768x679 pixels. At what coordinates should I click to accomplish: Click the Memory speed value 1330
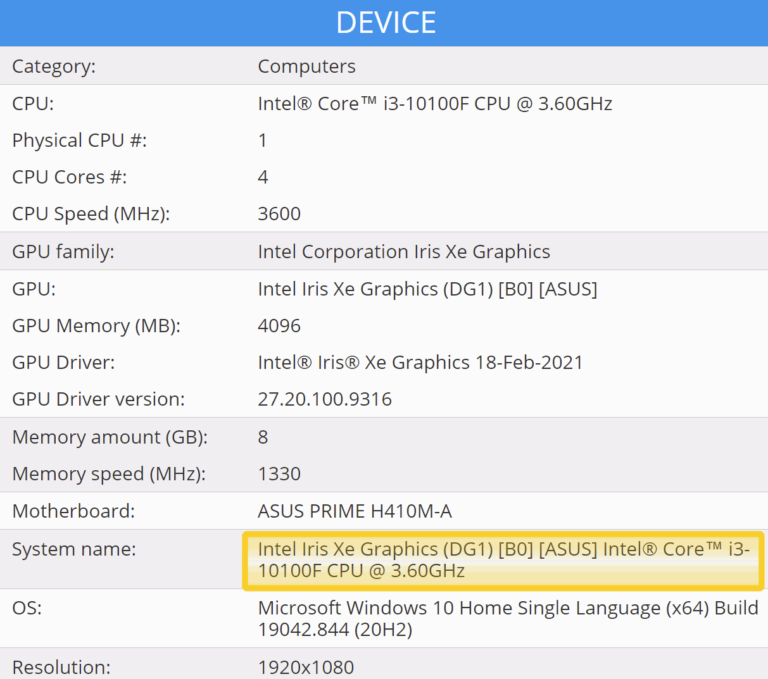[279, 474]
